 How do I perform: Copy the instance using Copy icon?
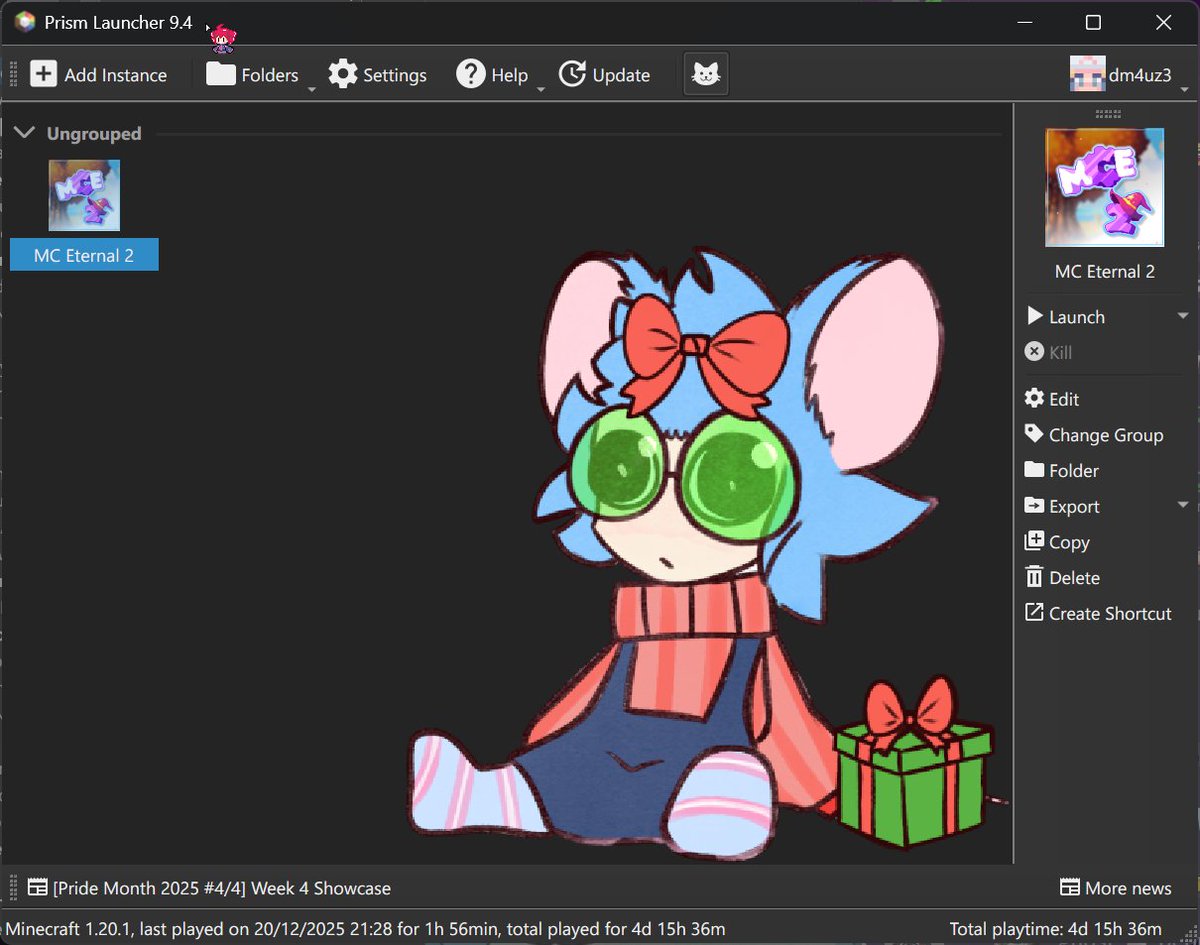tap(1034, 541)
